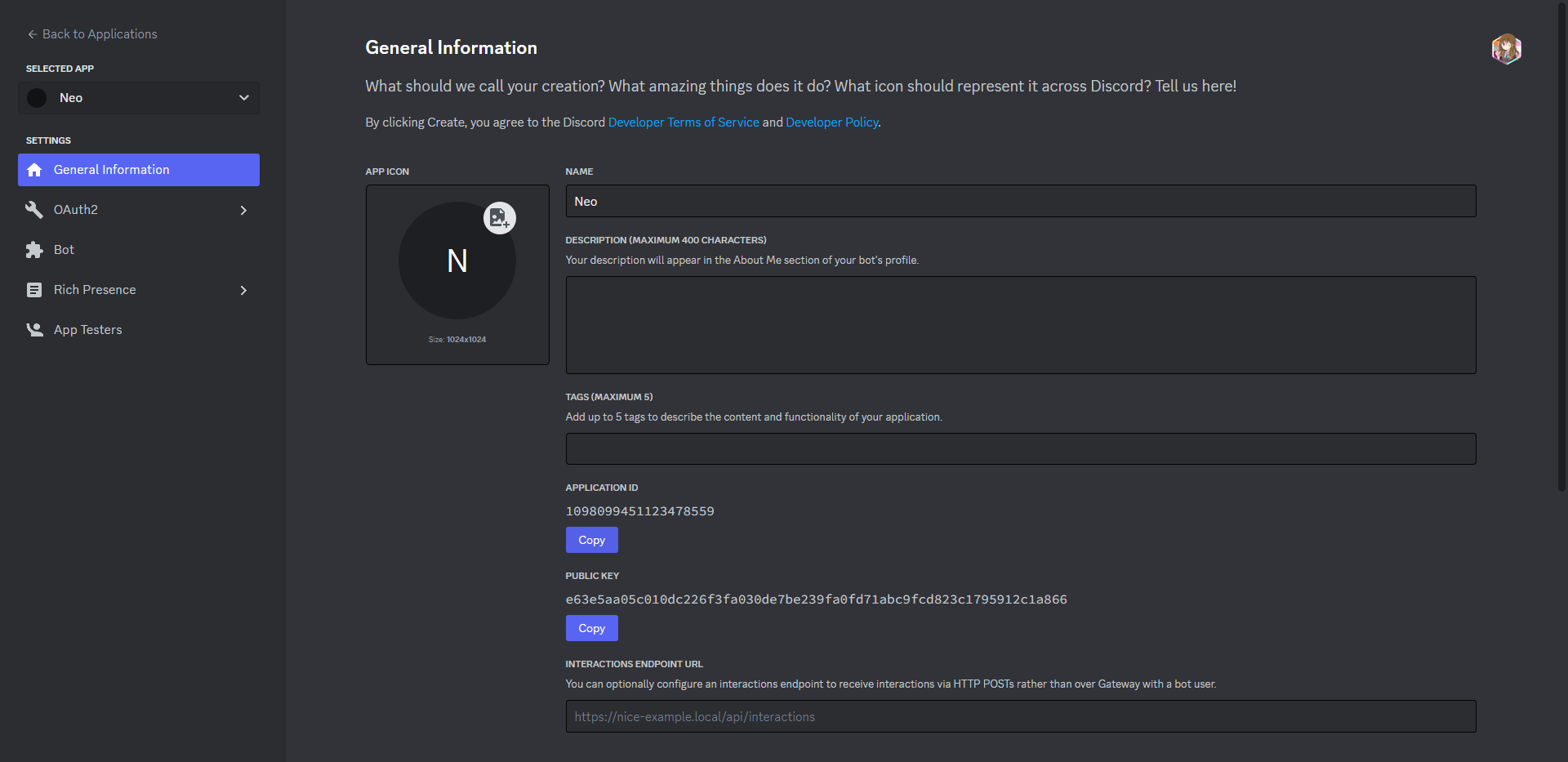Click the General Information home icon

click(x=34, y=170)
